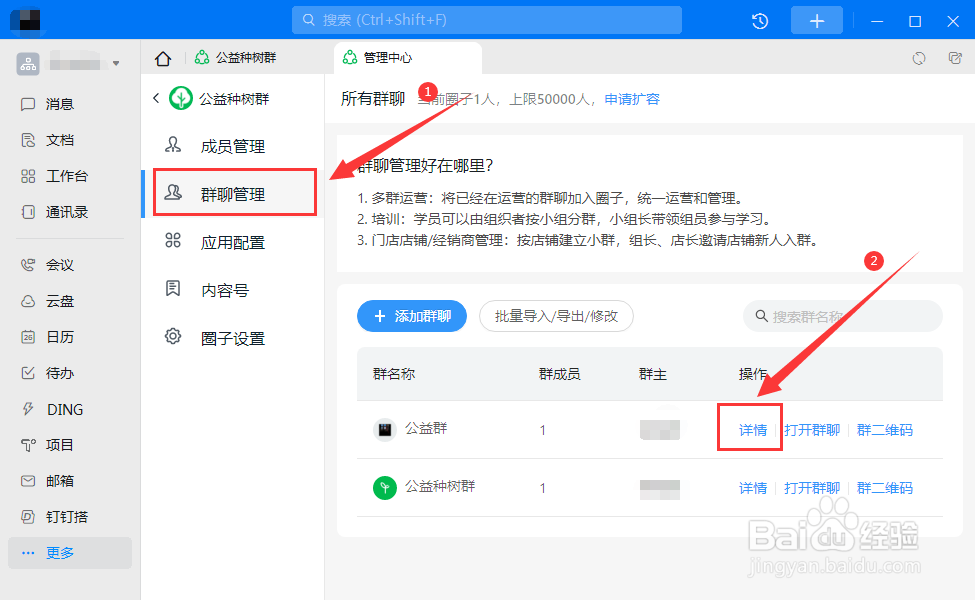
Task: Click the organization avatar icon
Action: point(28,63)
